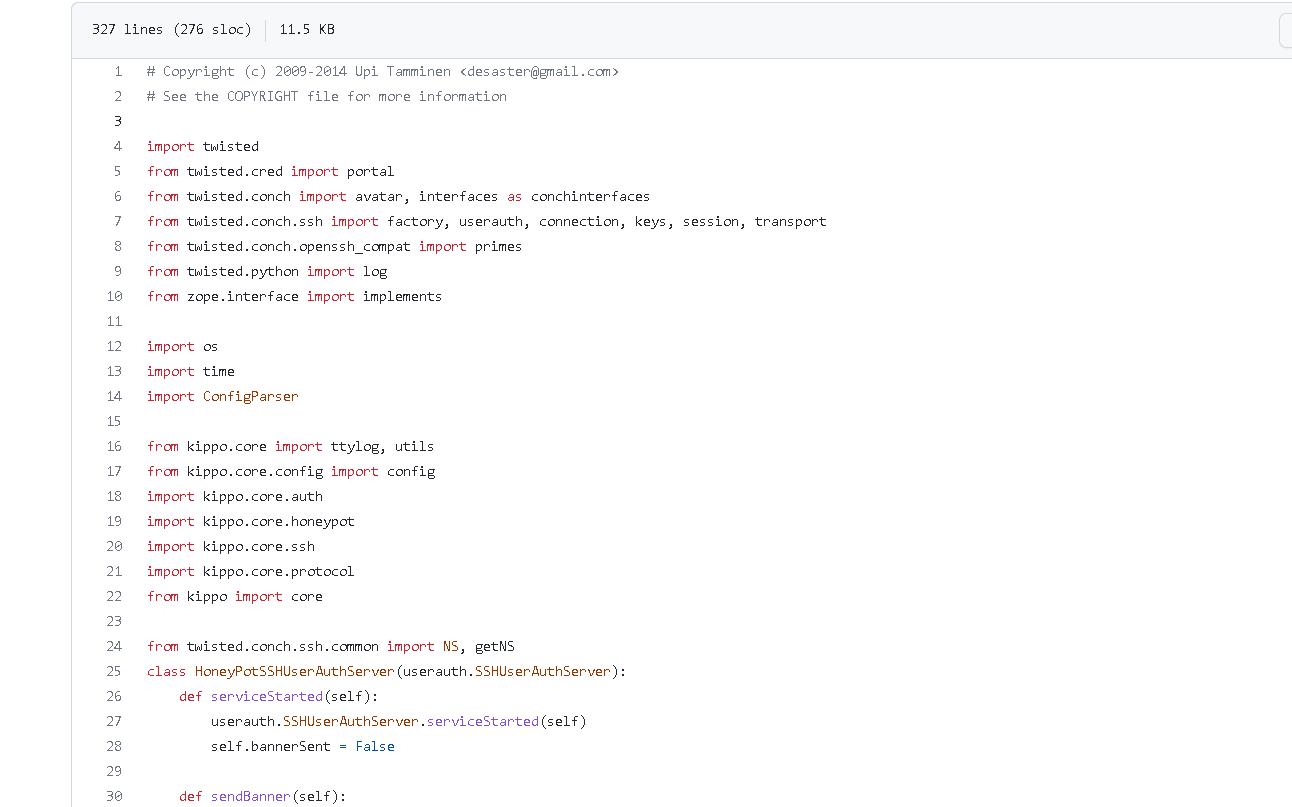
Task: Click the ConfigParser import name
Action: point(250,396)
